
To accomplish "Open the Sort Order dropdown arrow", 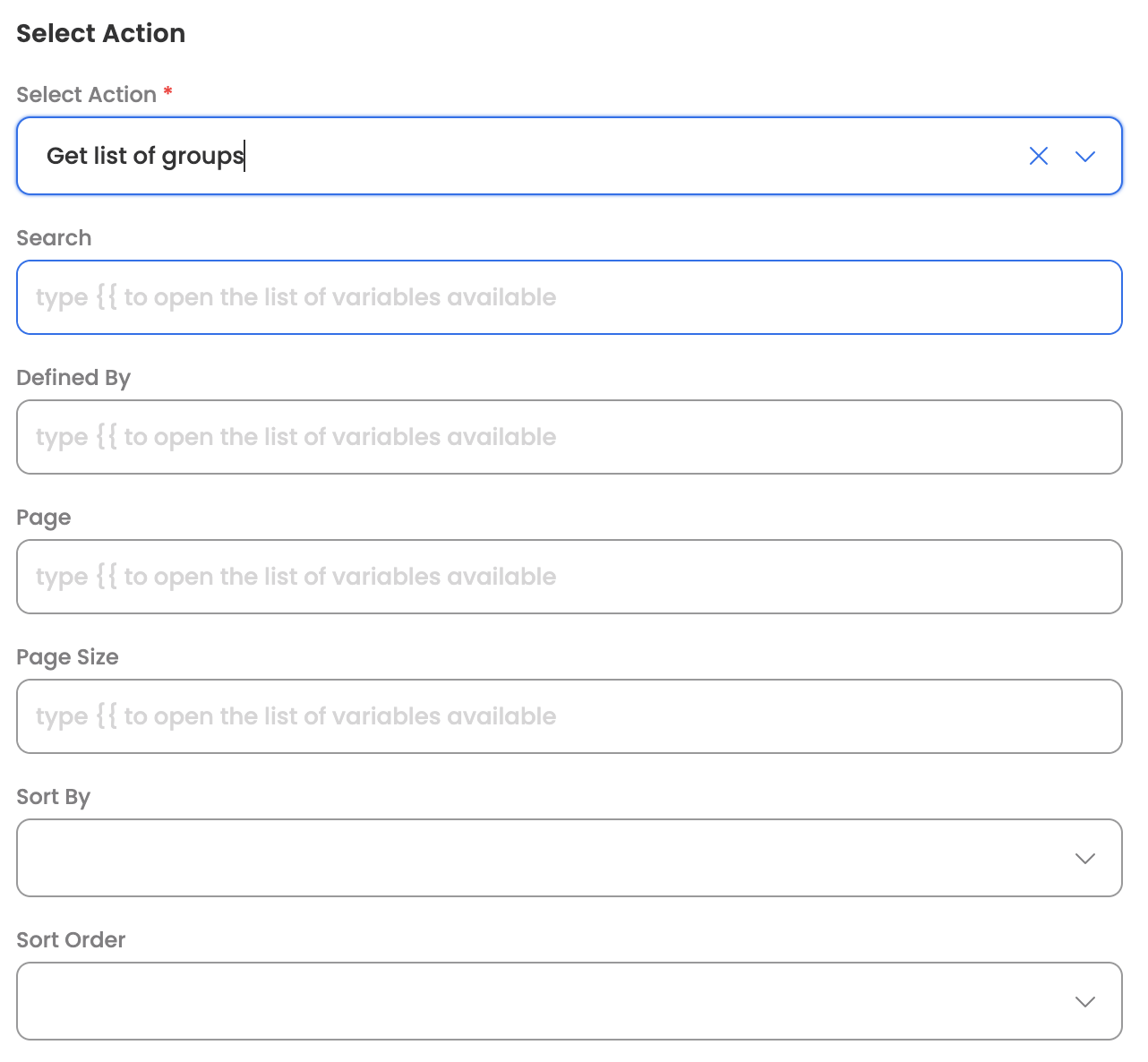I will 1085,1002.
